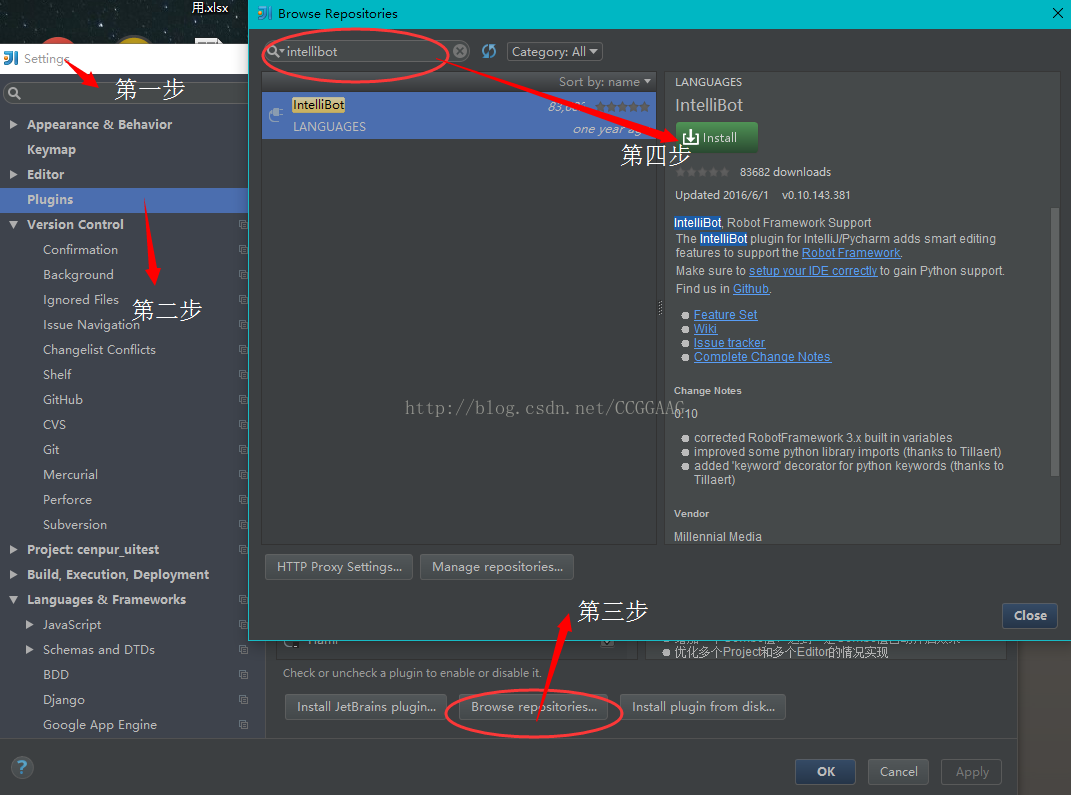The height and width of the screenshot is (795, 1071).
Task: Select Mercurial settings item
Action: click(70, 475)
